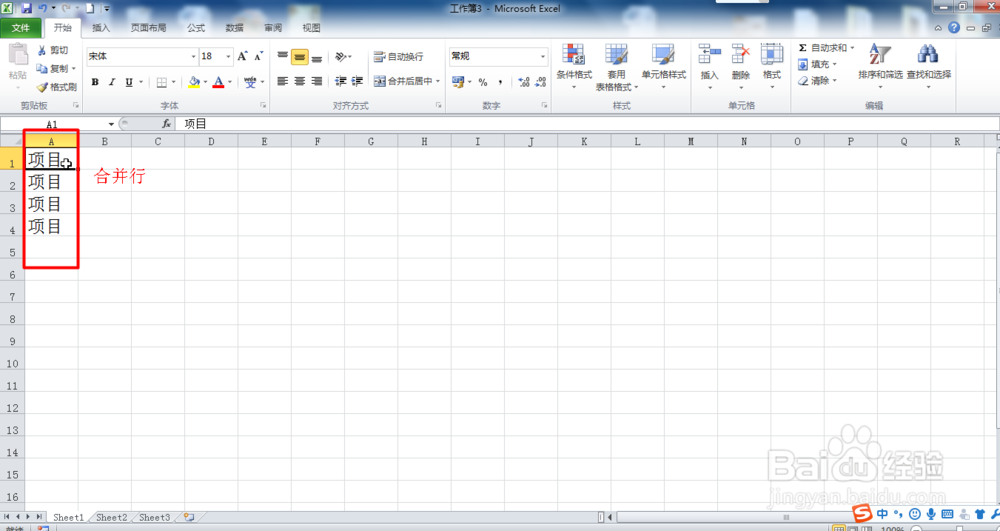
Task: Switch to the 插入 ribbon tab
Action: point(101,28)
